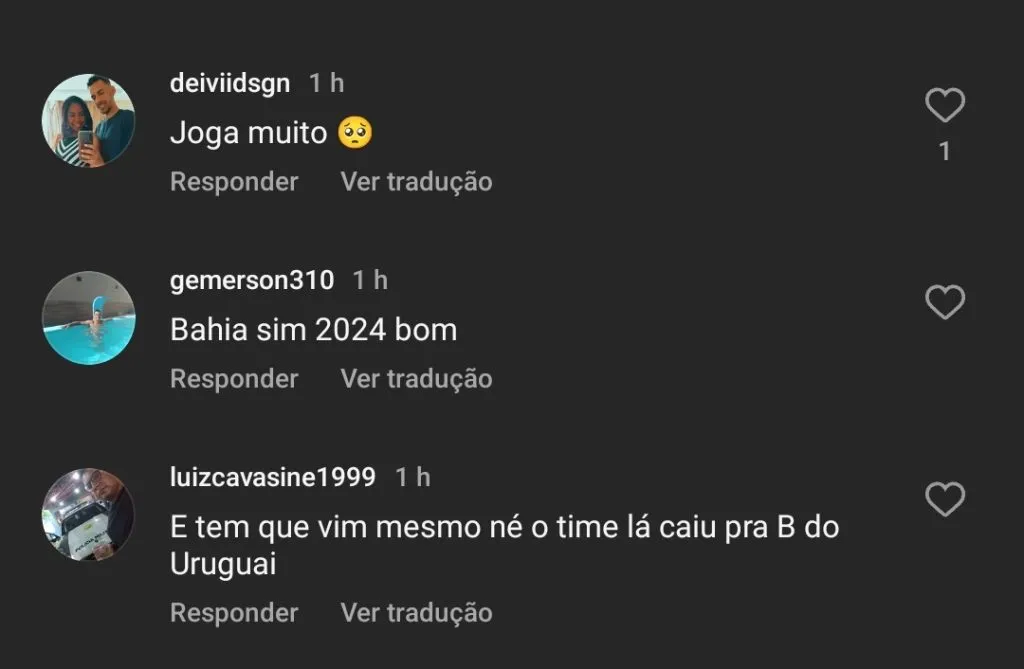Click the 'Joga muito' comment text
1024x669 pixels.
coord(249,133)
